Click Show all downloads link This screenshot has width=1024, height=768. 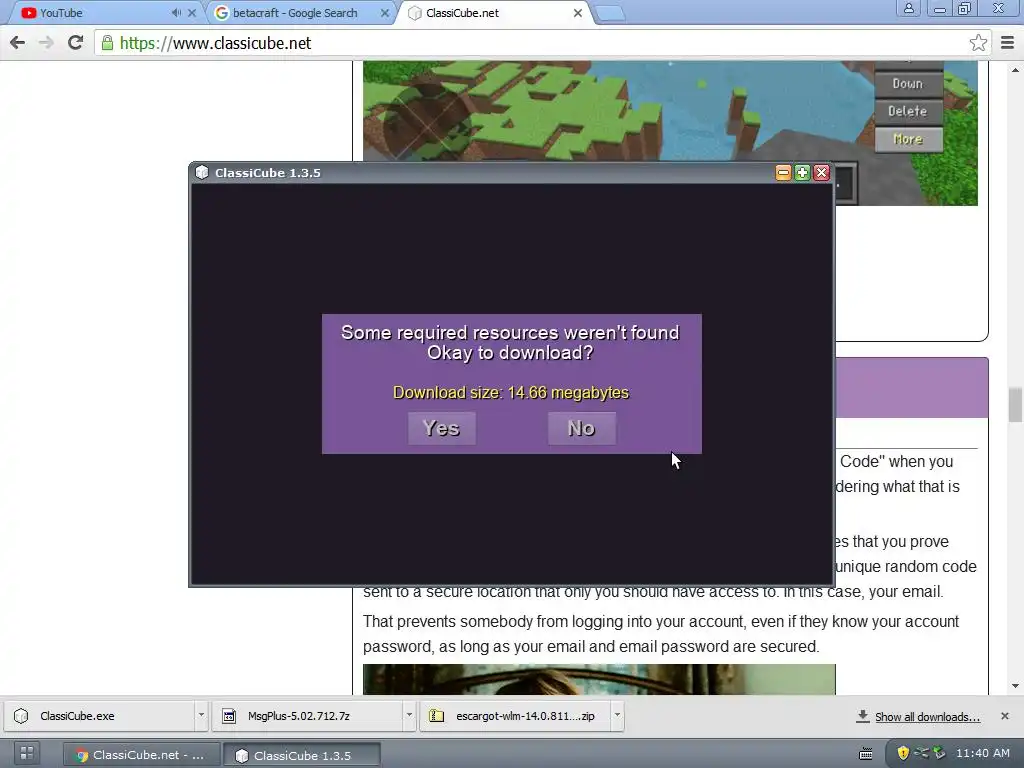(x=927, y=717)
